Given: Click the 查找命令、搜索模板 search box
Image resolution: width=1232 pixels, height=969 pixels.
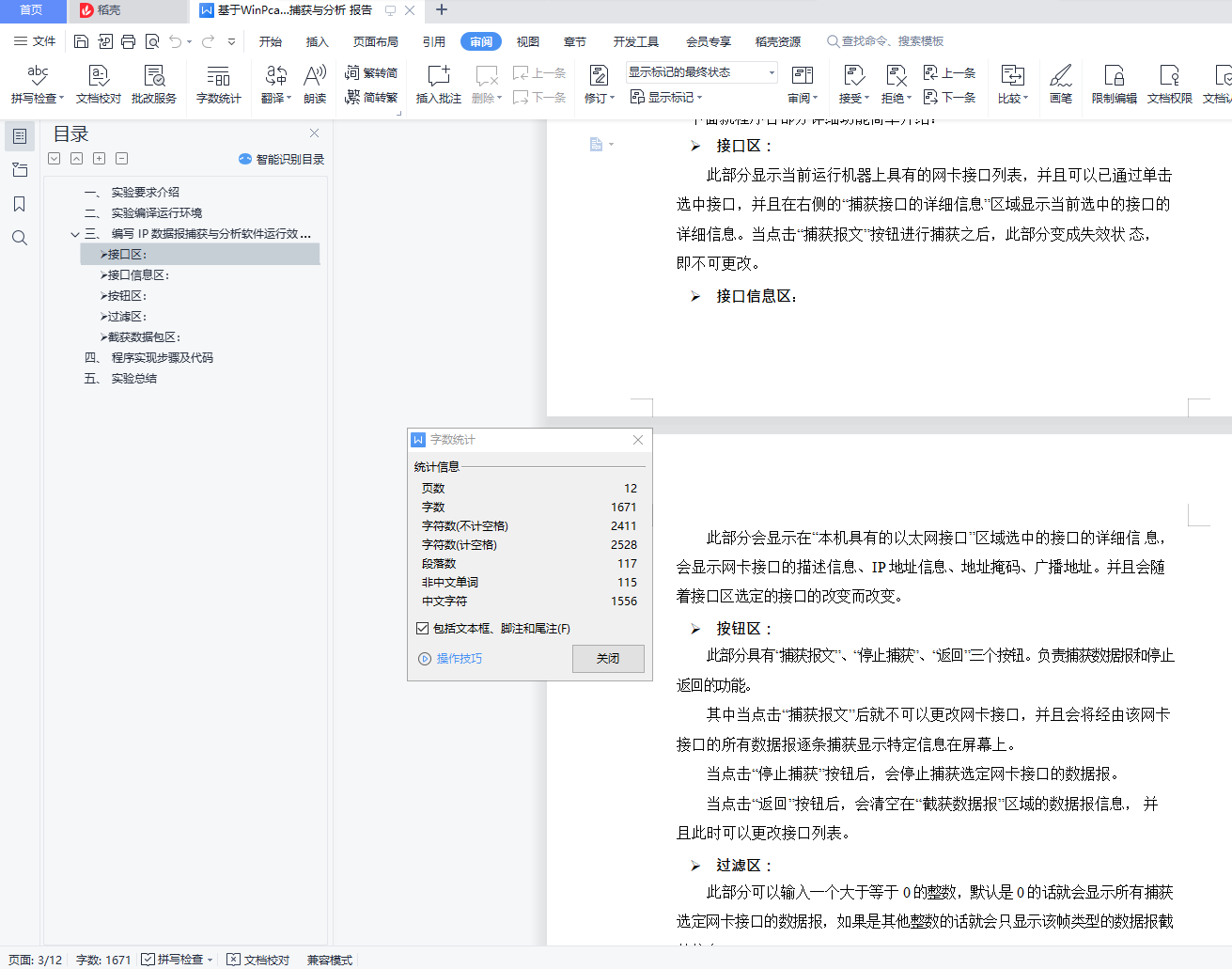Looking at the screenshot, I should [x=885, y=41].
